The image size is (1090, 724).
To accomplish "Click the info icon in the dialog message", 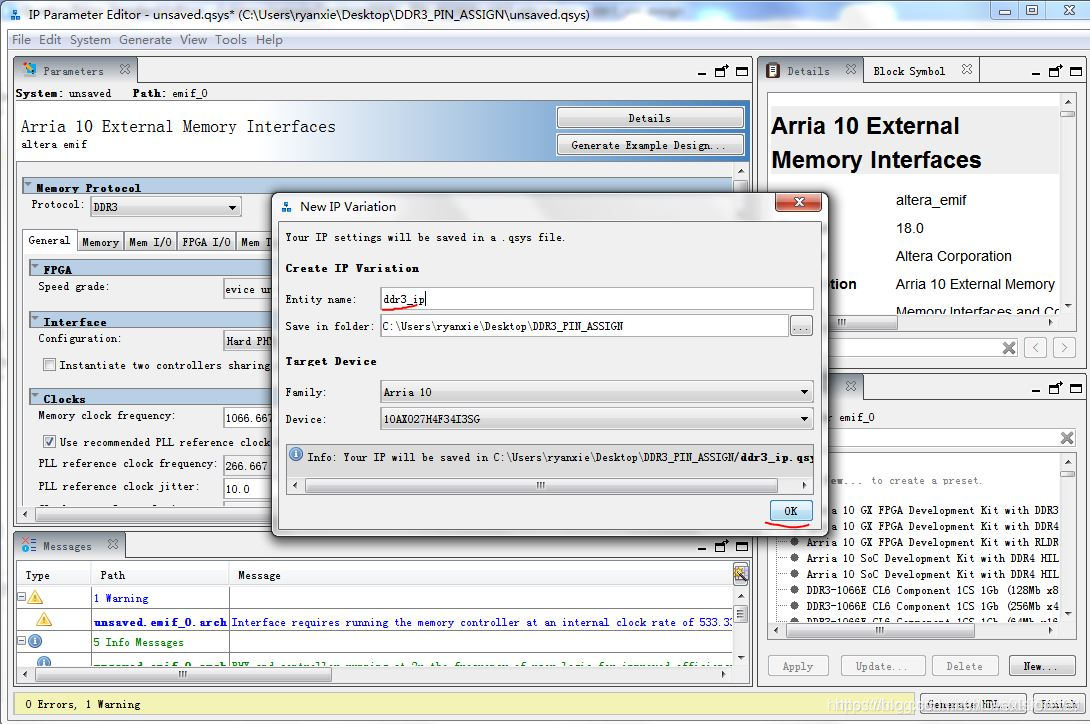I will click(x=296, y=454).
